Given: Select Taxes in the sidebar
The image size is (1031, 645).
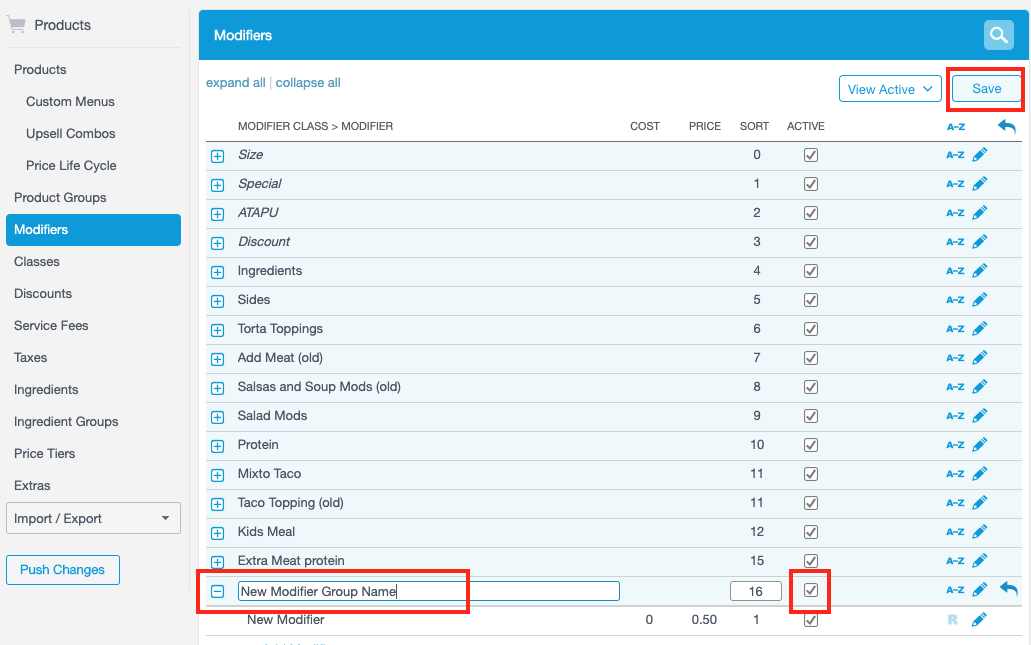Looking at the screenshot, I should (x=32, y=357).
